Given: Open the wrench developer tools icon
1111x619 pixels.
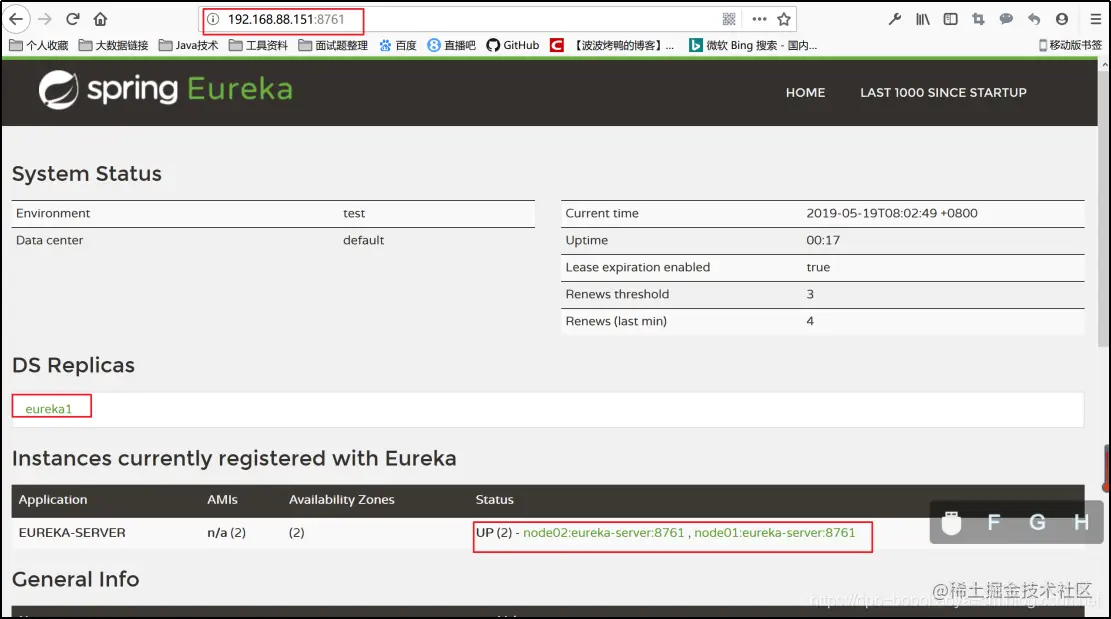Looking at the screenshot, I should coord(895,19).
